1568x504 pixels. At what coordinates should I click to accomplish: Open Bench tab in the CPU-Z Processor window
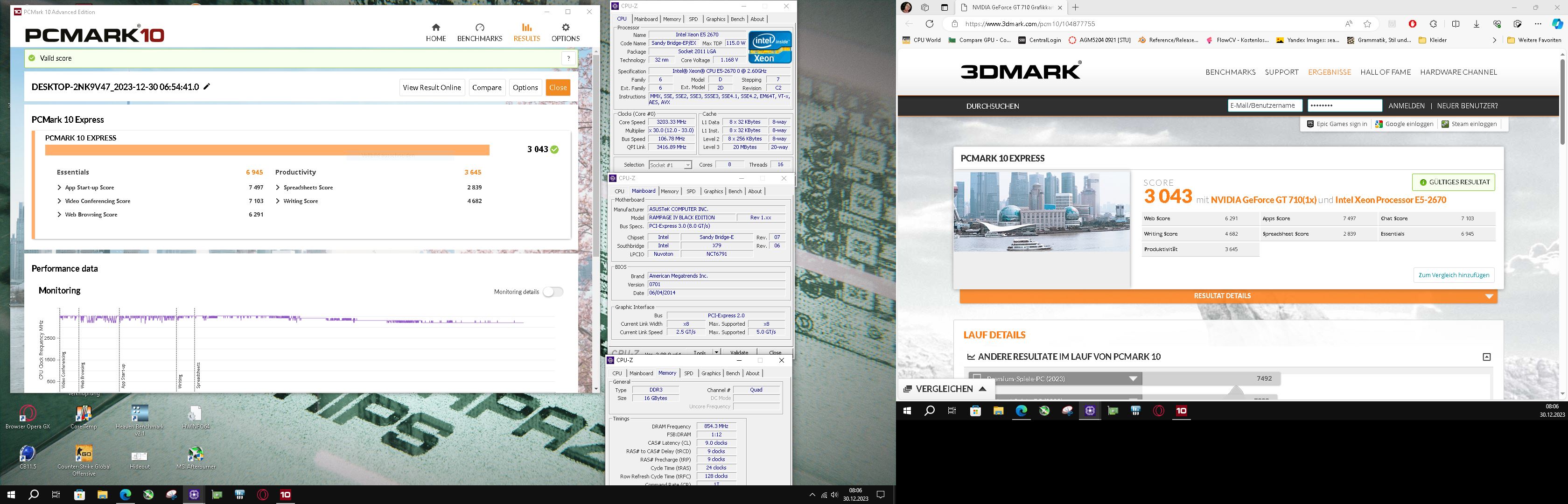737,19
